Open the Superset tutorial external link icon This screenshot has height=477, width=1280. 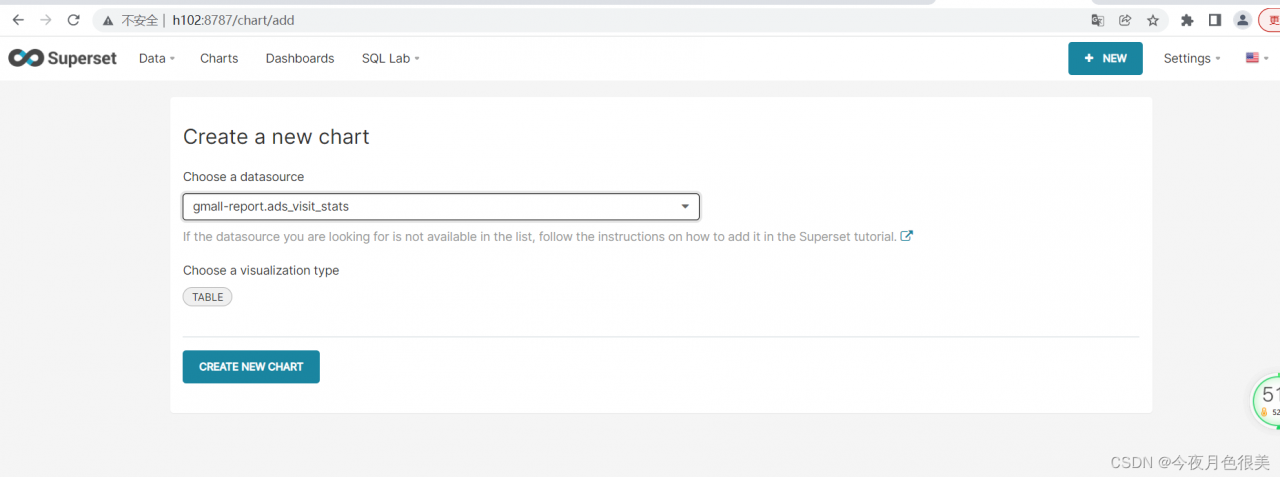coord(907,237)
